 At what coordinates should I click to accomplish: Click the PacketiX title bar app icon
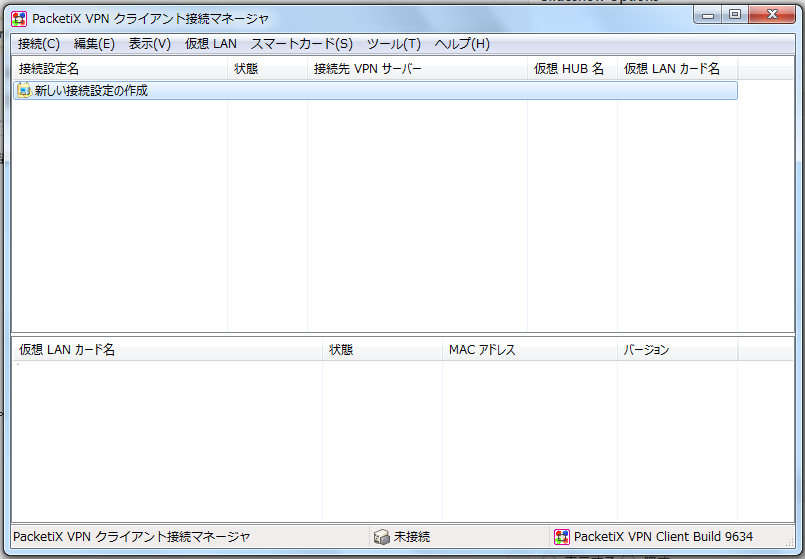(19, 19)
